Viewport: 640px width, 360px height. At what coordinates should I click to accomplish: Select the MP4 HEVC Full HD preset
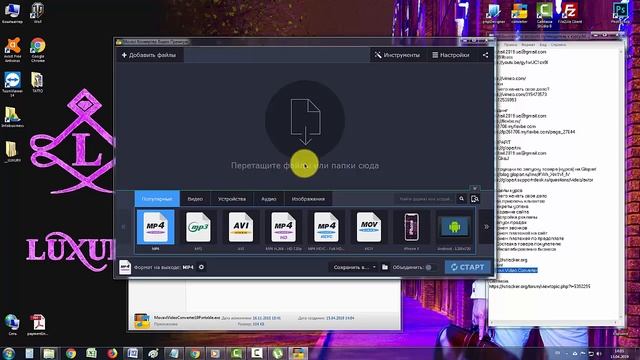[326, 230]
